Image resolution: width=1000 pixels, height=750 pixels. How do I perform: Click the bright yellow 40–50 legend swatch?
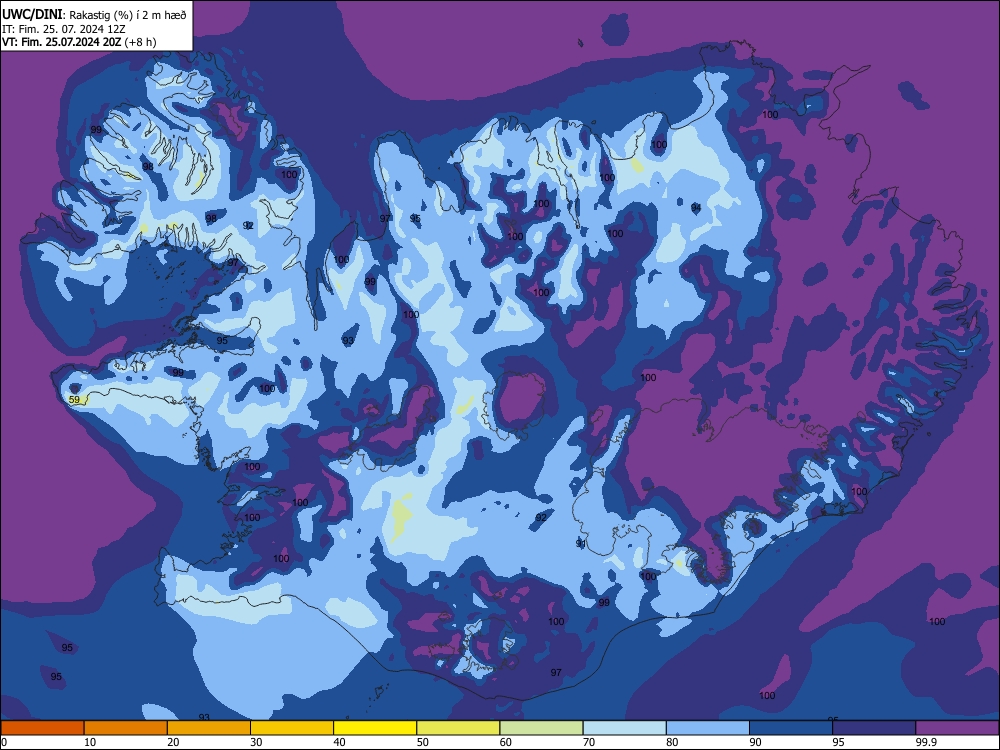click(x=375, y=728)
